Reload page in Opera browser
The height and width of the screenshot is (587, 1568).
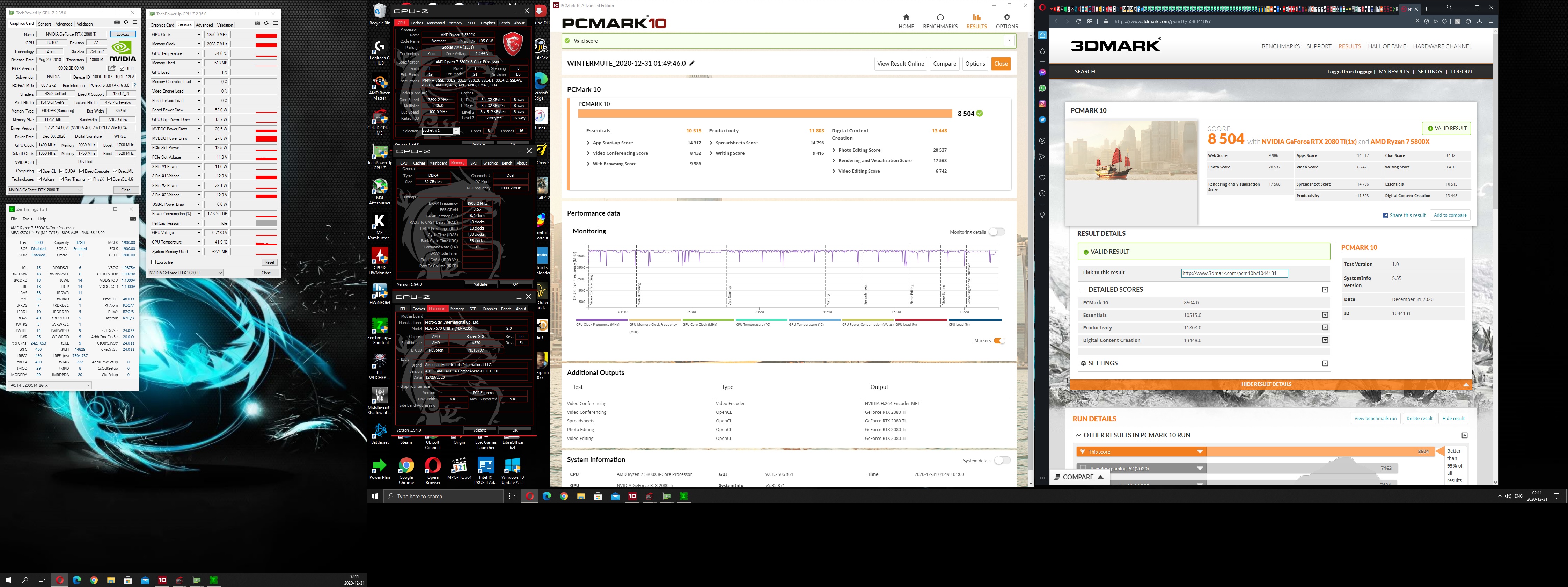pos(1078,21)
